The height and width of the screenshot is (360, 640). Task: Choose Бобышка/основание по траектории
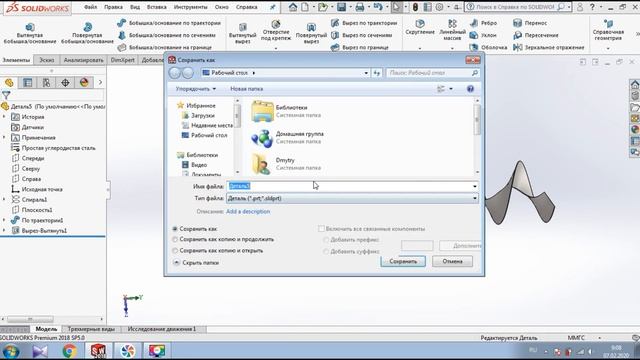click(x=169, y=23)
